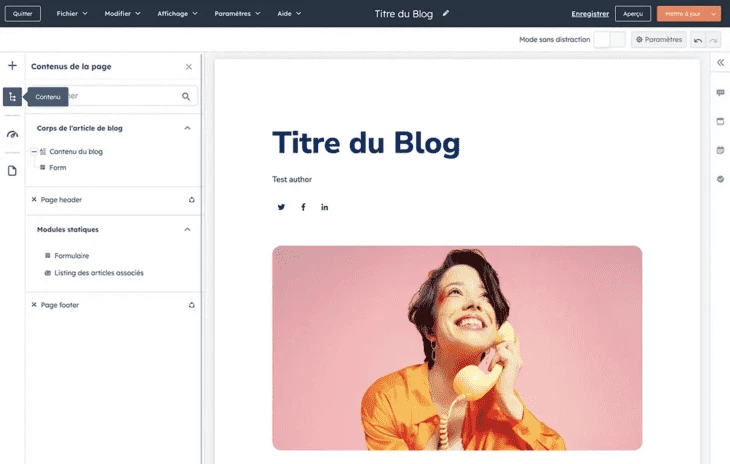The width and height of the screenshot is (730, 464).
Task: Toggle Mode sans distraction switch
Action: point(609,40)
